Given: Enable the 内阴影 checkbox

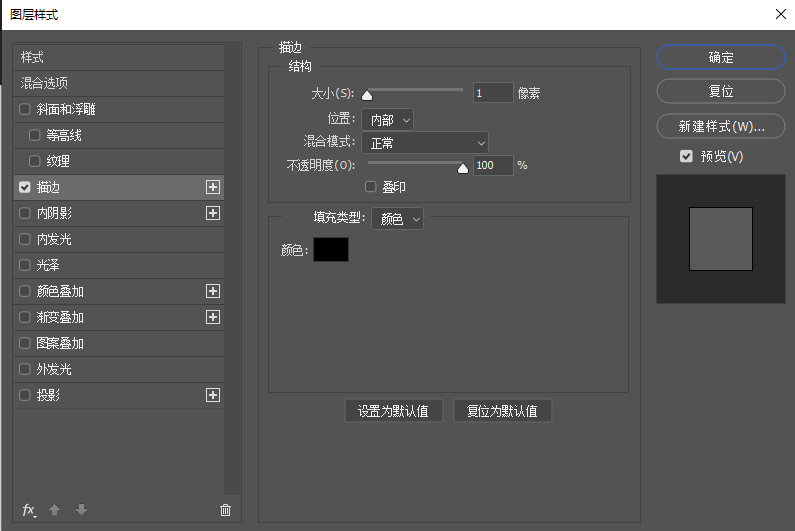Looking at the screenshot, I should pos(24,213).
